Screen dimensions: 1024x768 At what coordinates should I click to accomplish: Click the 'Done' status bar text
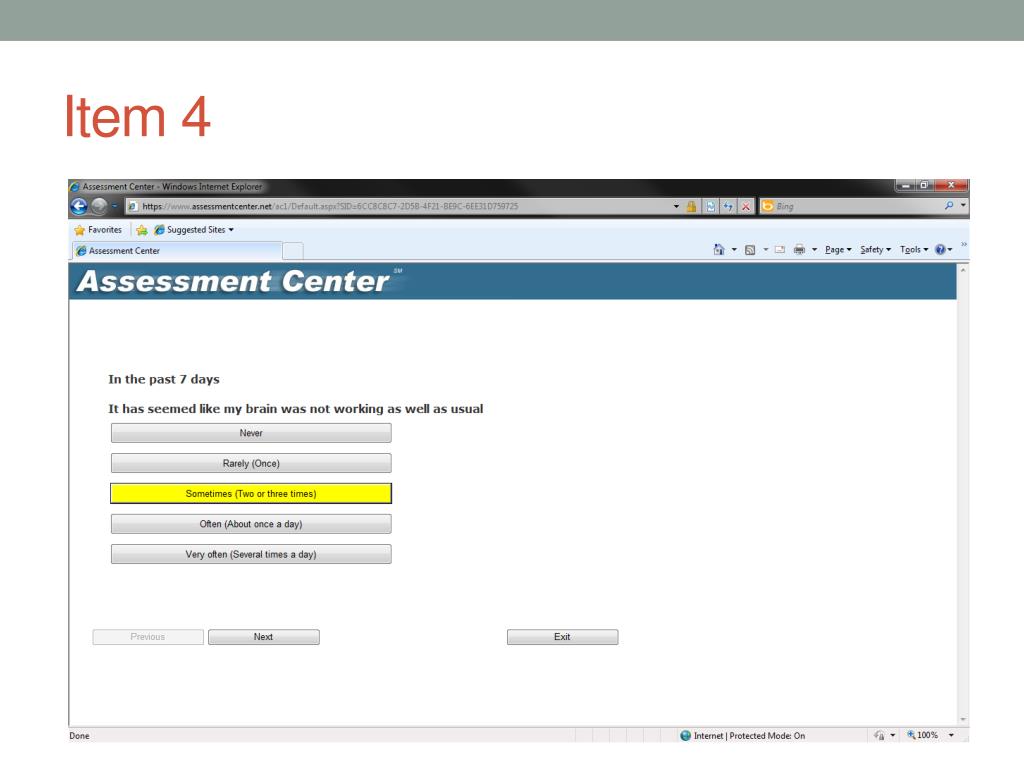coord(80,735)
